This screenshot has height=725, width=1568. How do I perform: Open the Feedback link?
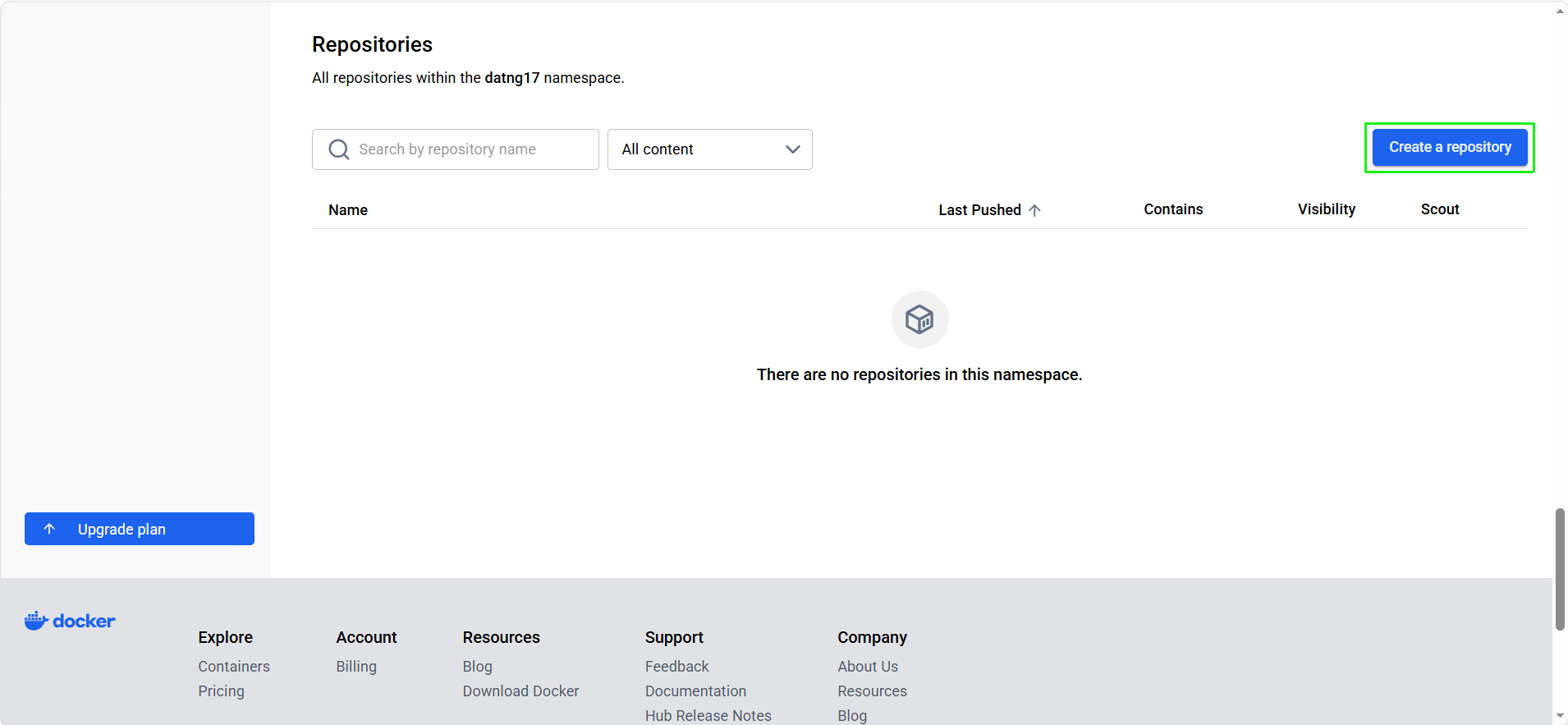676,667
